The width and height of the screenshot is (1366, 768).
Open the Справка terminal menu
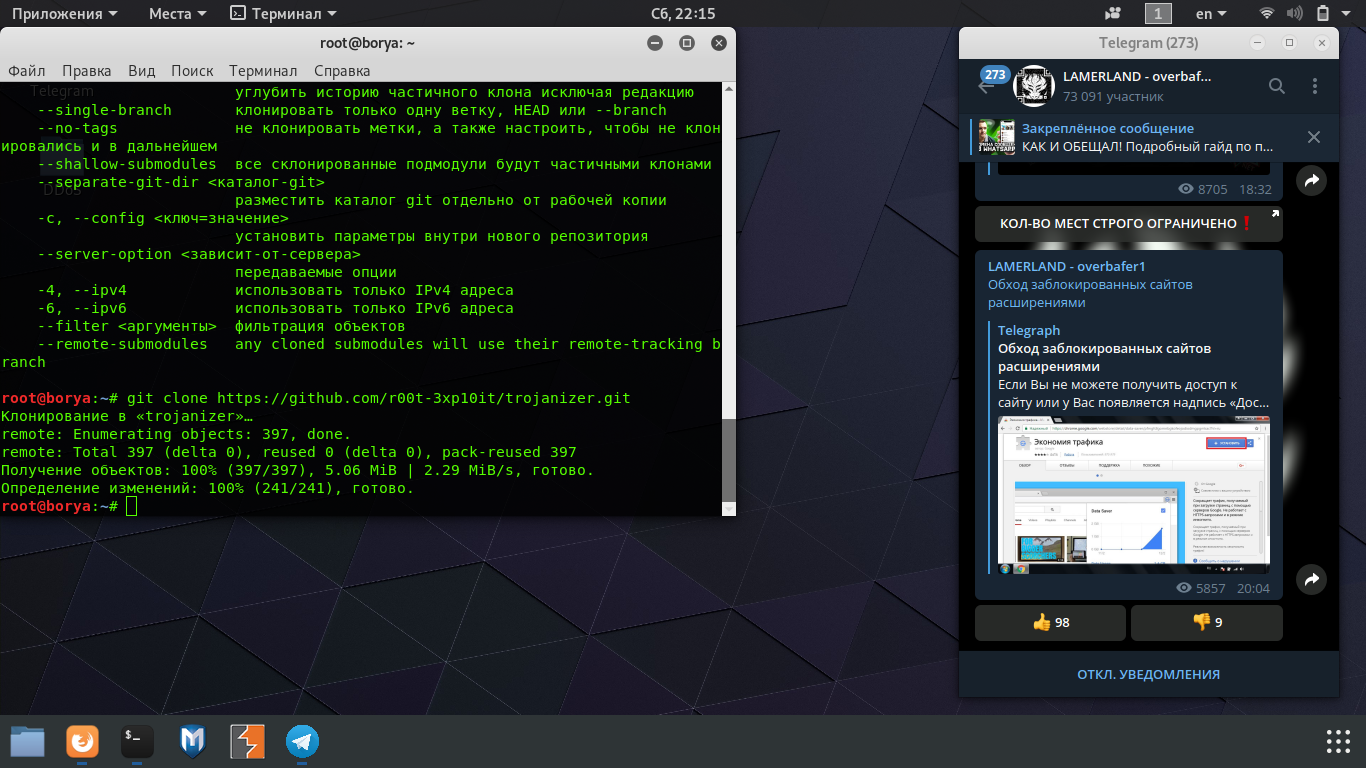[342, 71]
